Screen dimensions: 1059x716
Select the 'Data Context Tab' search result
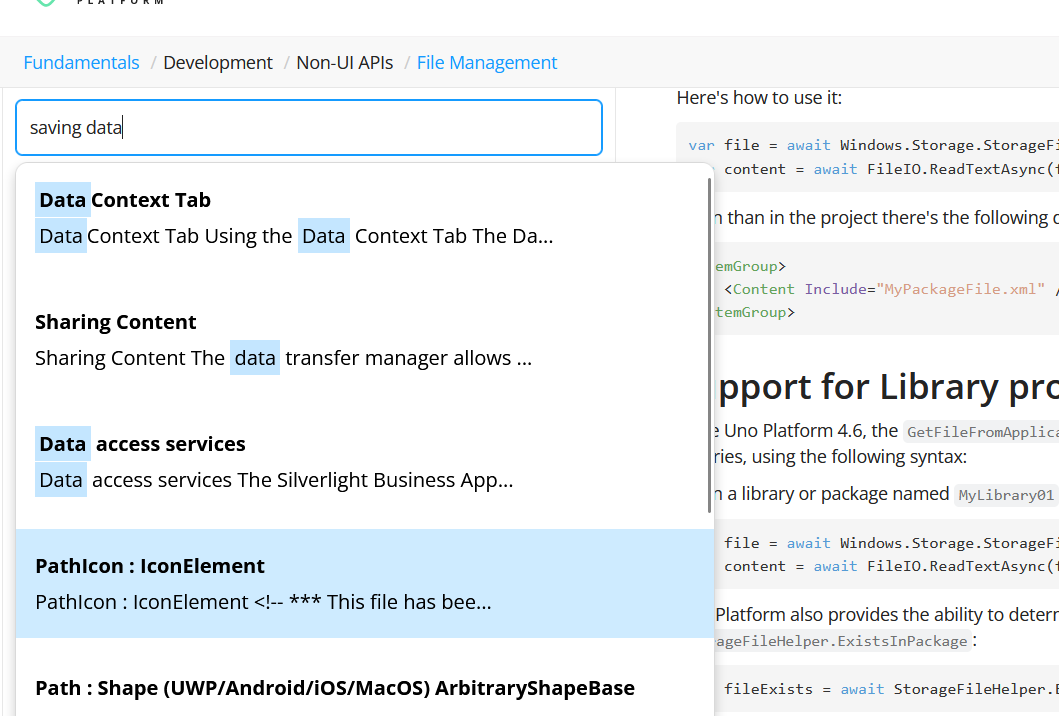click(300, 217)
